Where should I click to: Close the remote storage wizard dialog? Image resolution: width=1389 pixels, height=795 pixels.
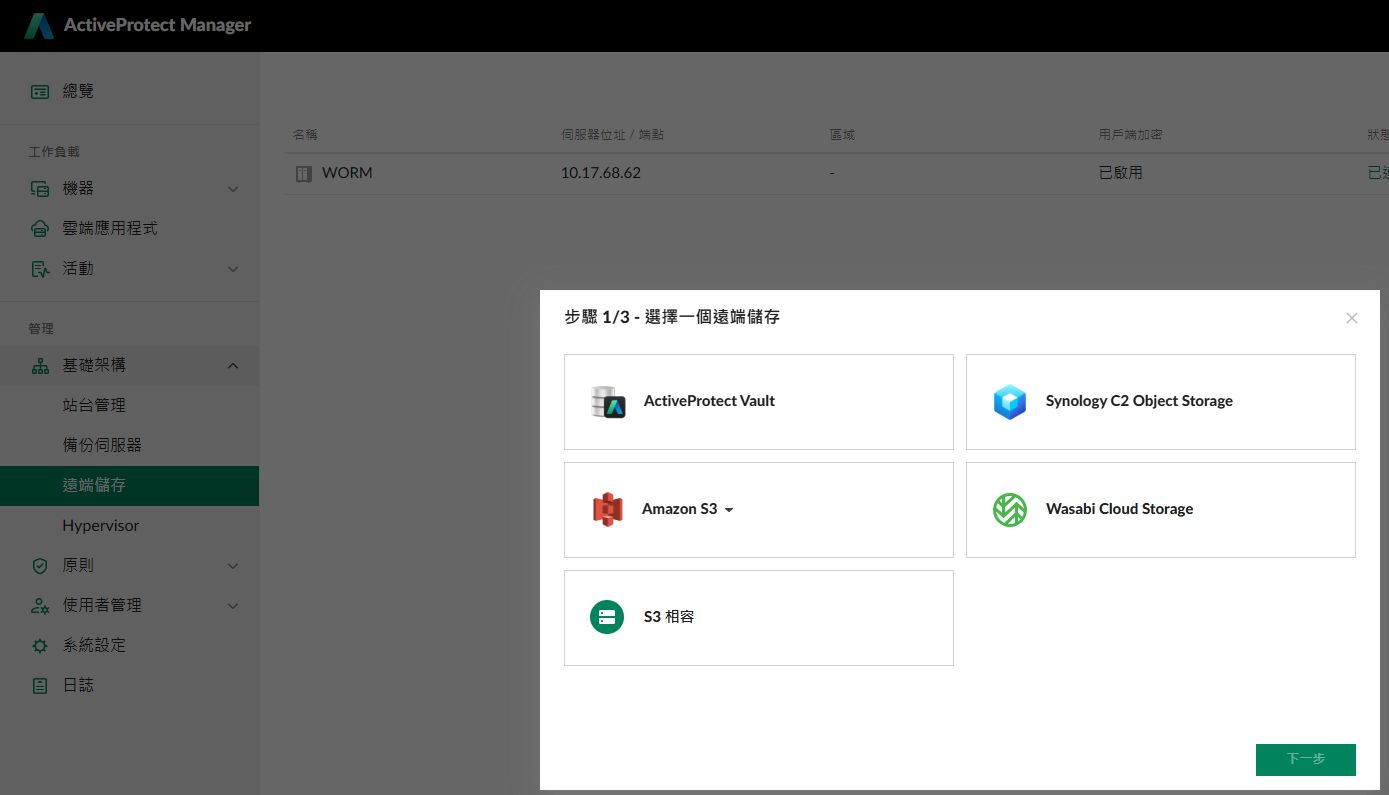(x=1351, y=318)
